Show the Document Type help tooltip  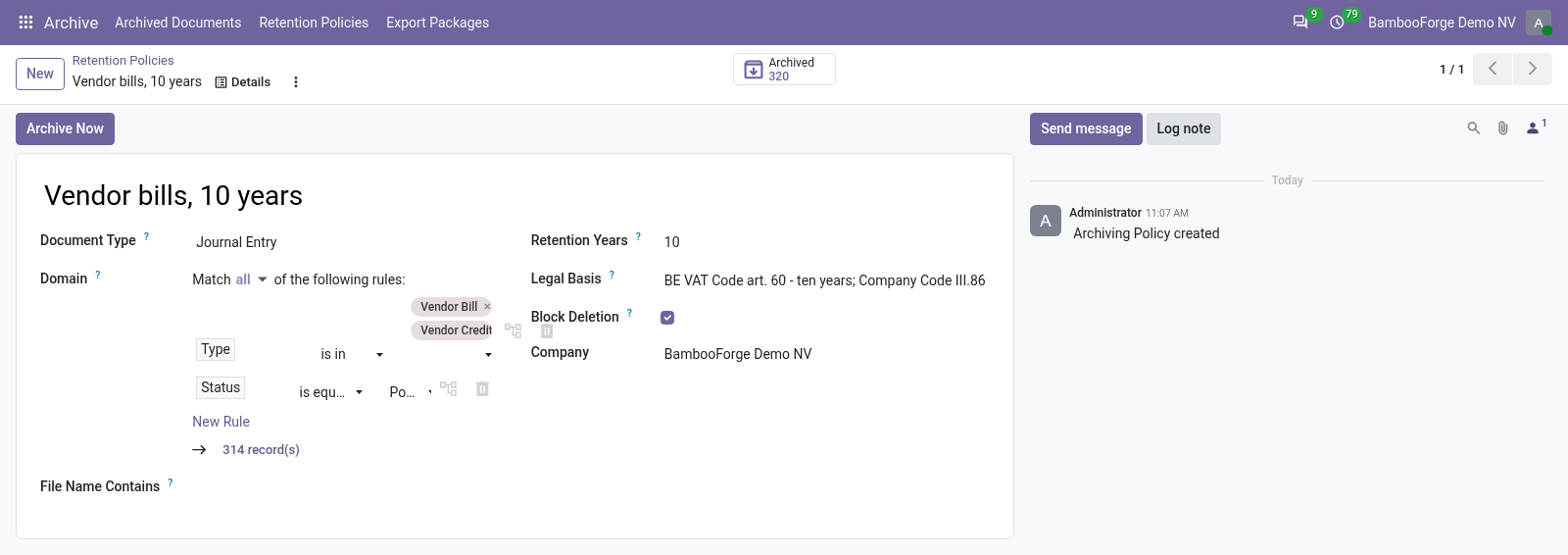coord(147,236)
